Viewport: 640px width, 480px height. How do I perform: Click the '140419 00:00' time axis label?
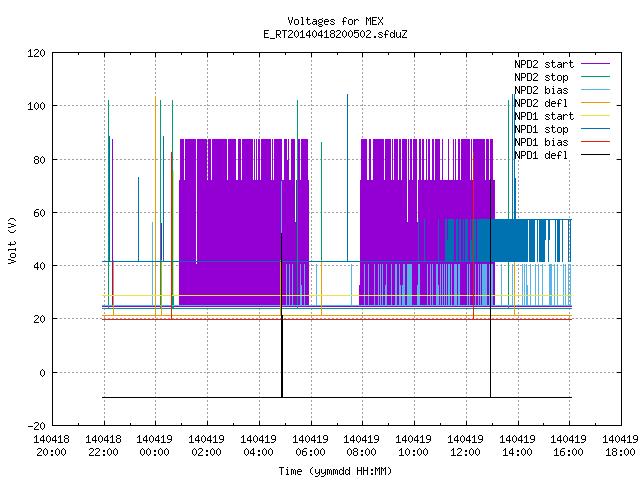click(154, 446)
